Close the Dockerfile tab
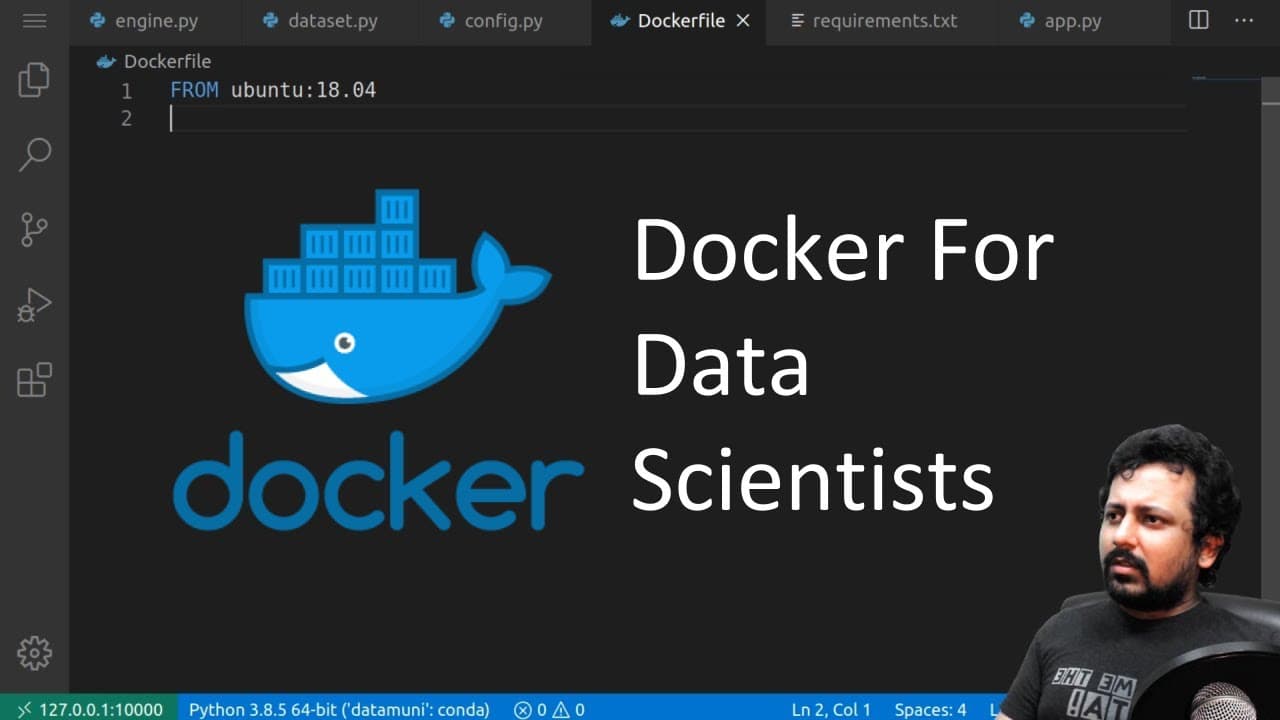Viewport: 1280px width, 720px height. click(743, 20)
